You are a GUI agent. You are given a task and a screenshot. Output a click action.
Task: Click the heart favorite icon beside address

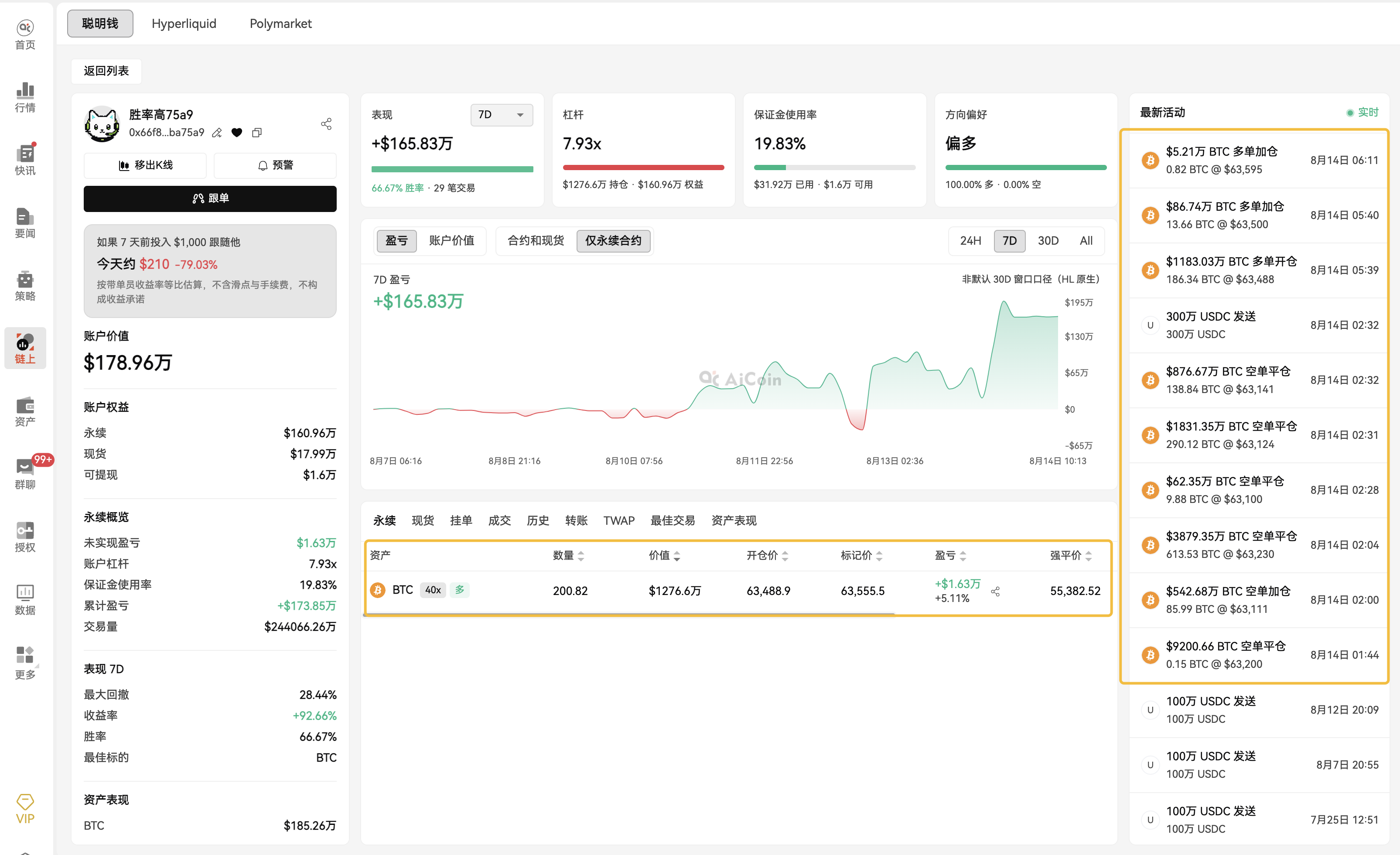tap(237, 133)
